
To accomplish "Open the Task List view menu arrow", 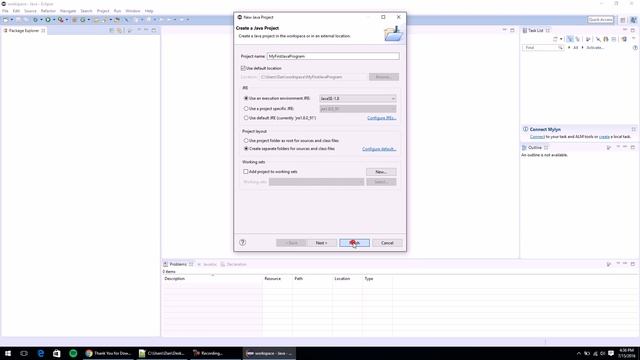I will click(634, 39).
